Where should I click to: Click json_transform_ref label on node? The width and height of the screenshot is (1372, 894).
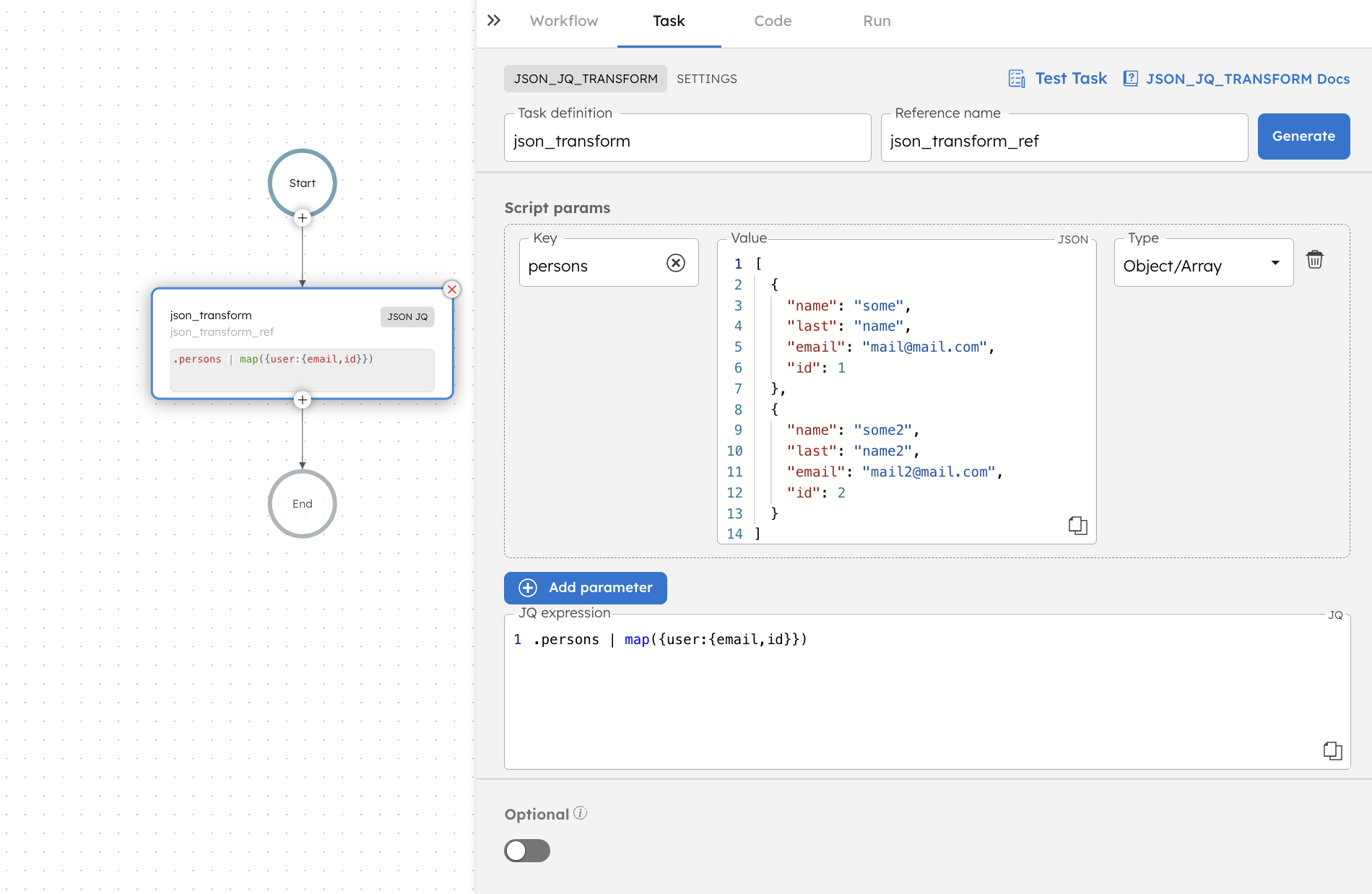click(222, 332)
